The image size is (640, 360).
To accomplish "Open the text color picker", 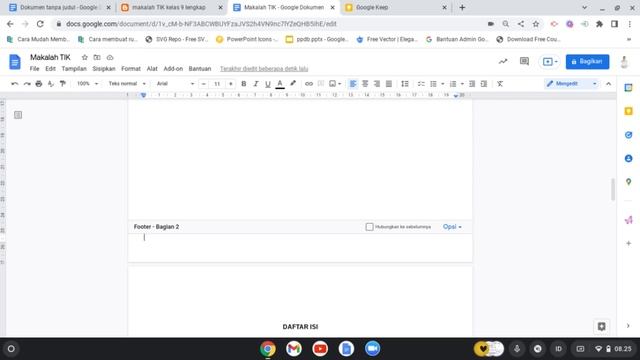I will (280, 84).
